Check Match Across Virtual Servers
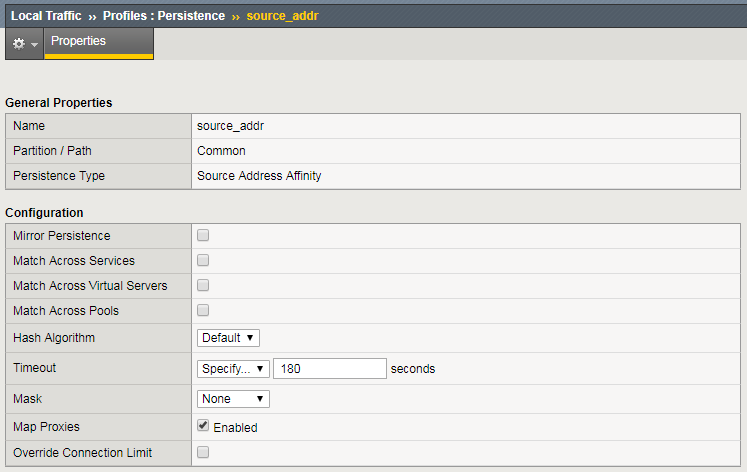 [x=203, y=286]
